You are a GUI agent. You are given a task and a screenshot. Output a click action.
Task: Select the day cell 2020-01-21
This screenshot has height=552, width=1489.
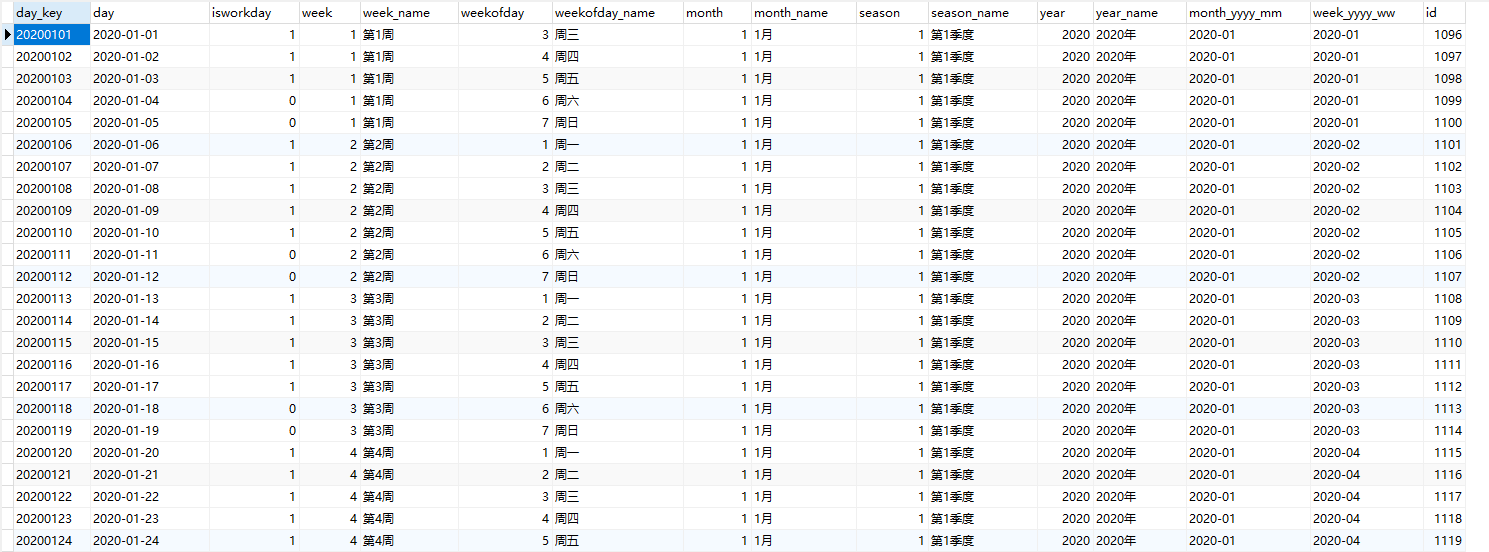[150, 475]
